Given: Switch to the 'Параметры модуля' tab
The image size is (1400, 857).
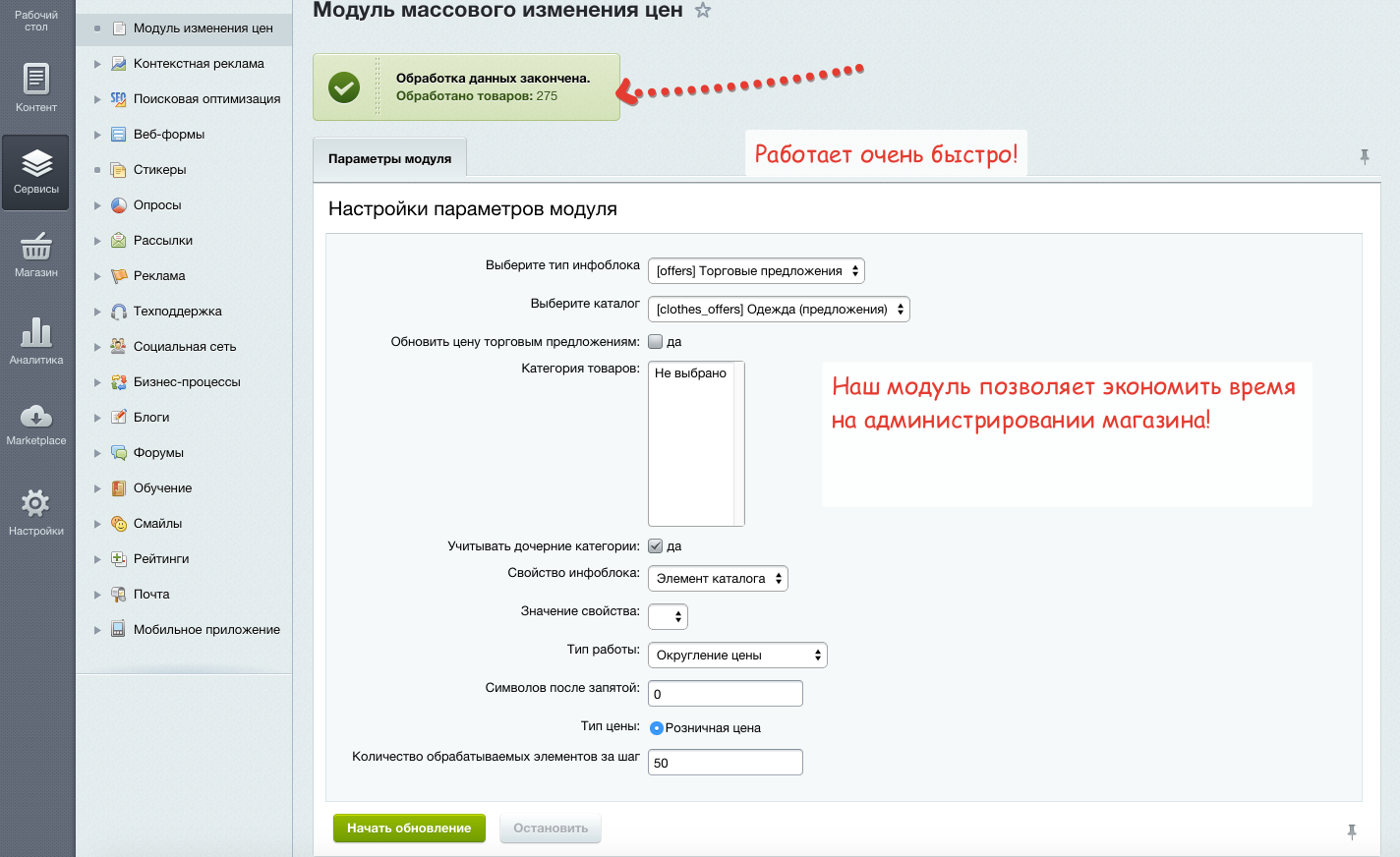Looking at the screenshot, I should [x=389, y=156].
